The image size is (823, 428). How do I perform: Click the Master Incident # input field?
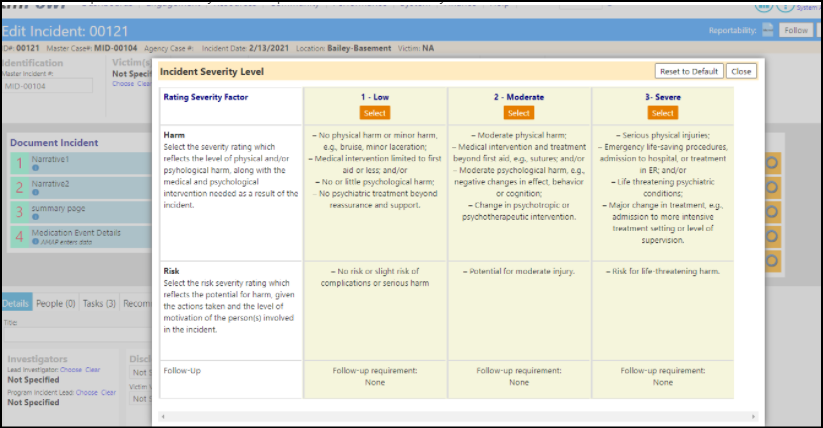[x=48, y=86]
